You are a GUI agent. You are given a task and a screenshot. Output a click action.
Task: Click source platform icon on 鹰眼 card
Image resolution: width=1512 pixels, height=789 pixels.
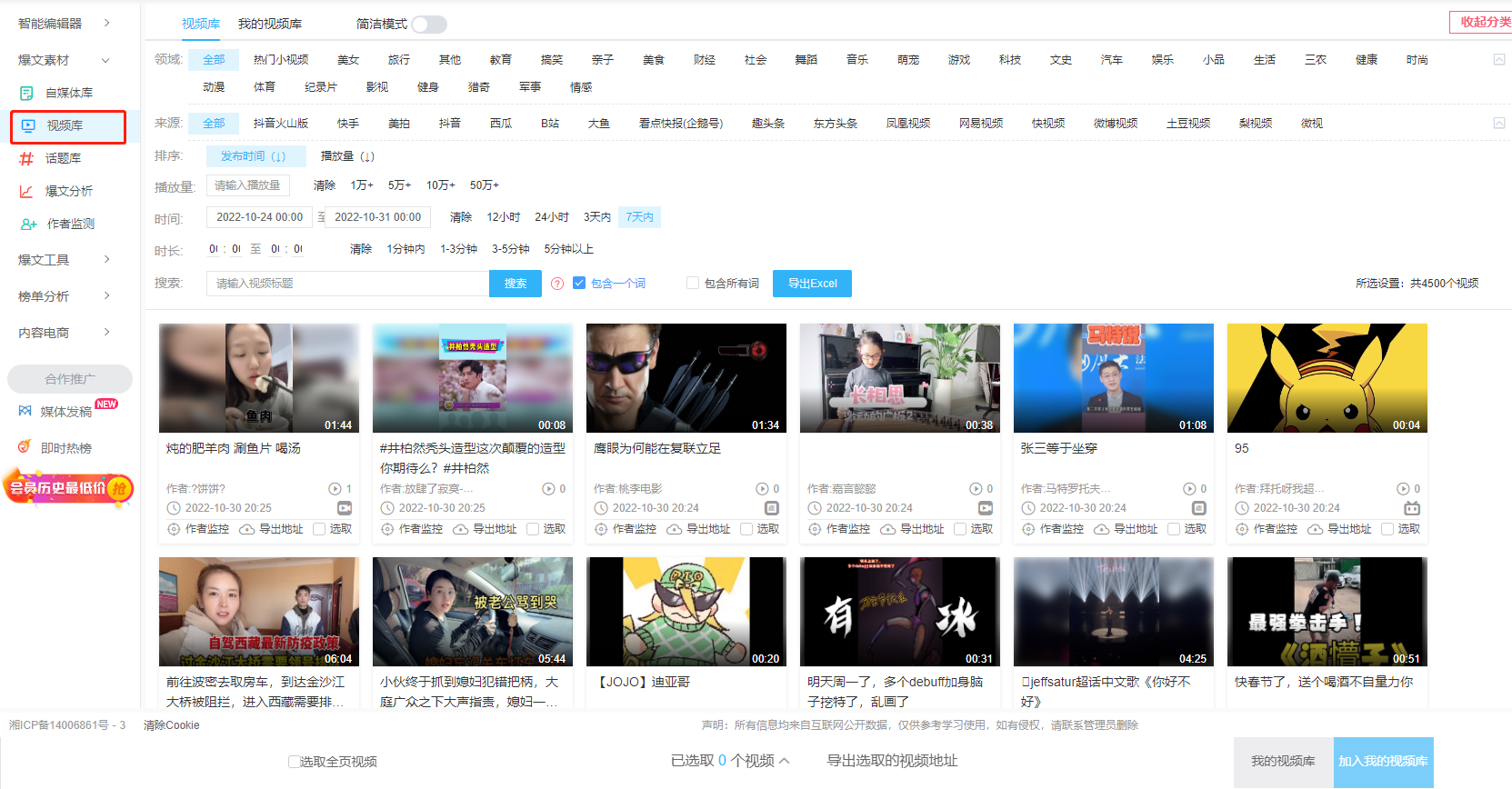tap(772, 508)
